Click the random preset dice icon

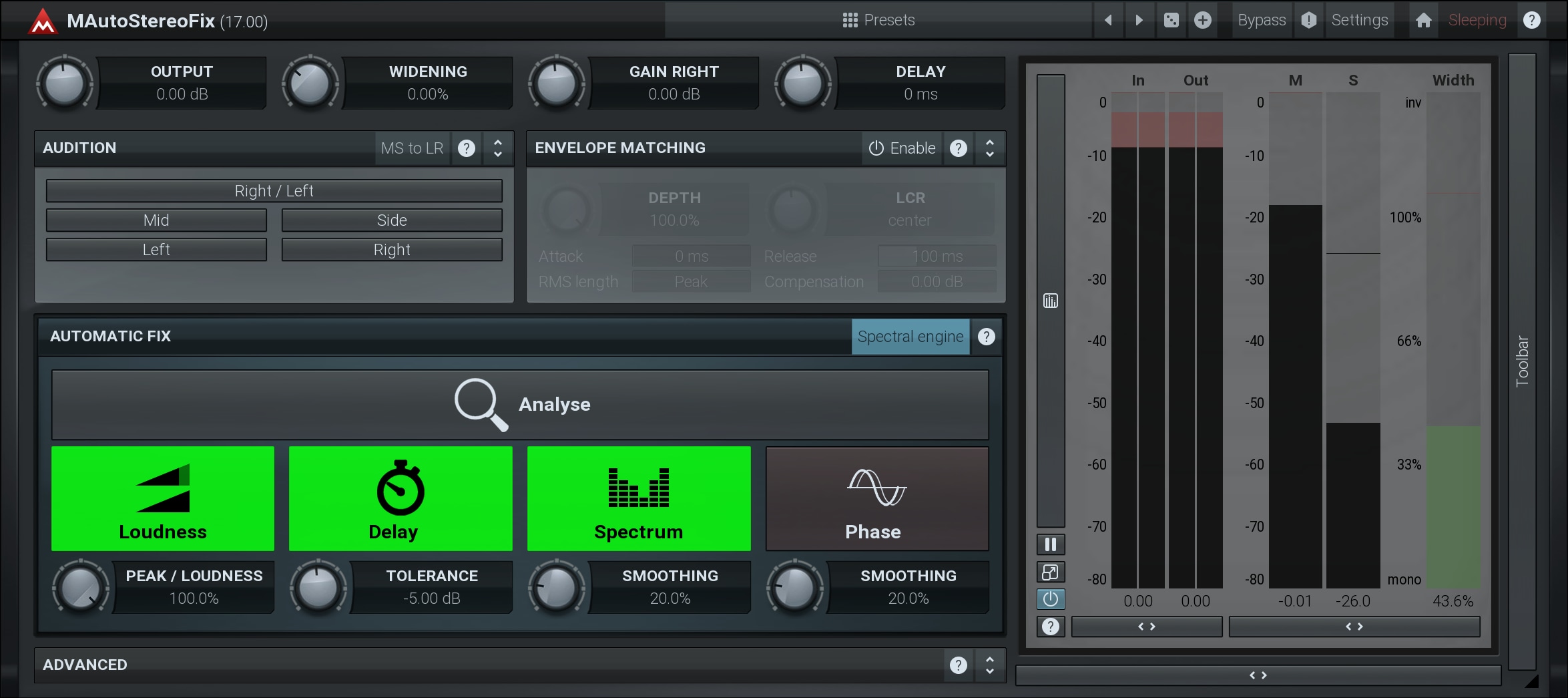(1171, 20)
